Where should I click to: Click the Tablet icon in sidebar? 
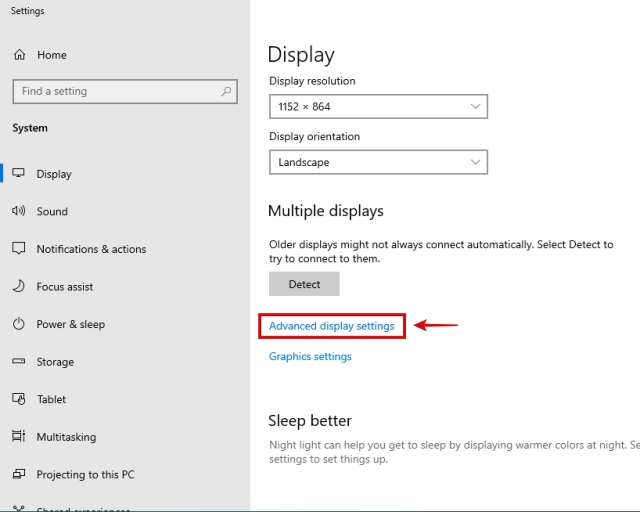click(x=18, y=399)
